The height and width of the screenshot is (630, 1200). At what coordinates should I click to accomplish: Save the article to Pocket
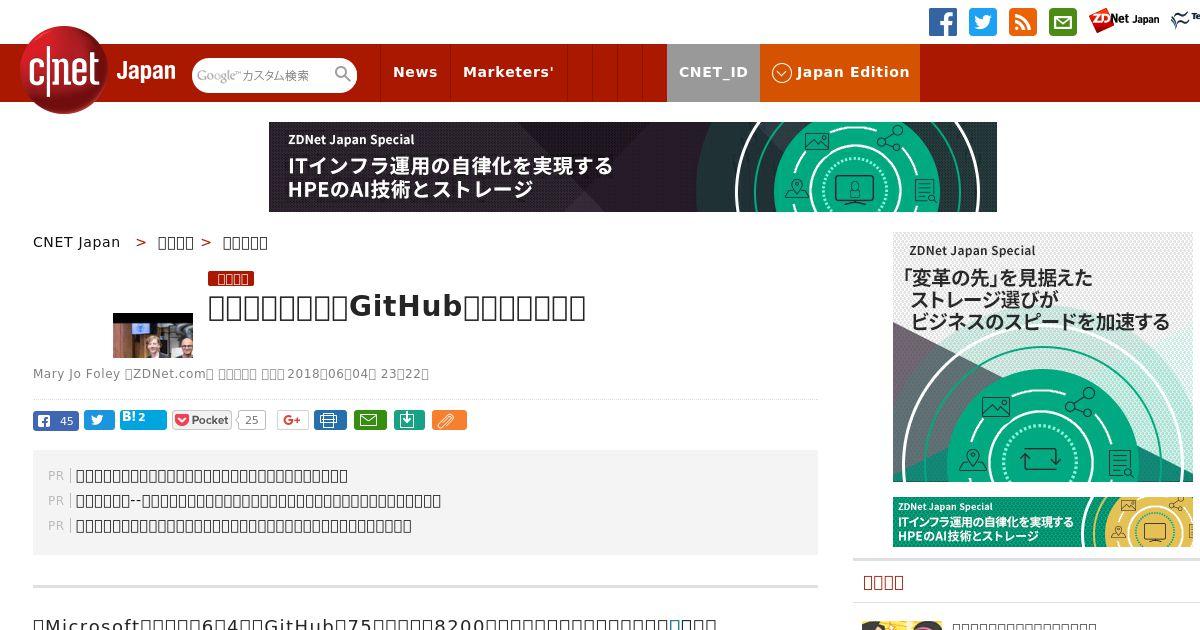(202, 420)
